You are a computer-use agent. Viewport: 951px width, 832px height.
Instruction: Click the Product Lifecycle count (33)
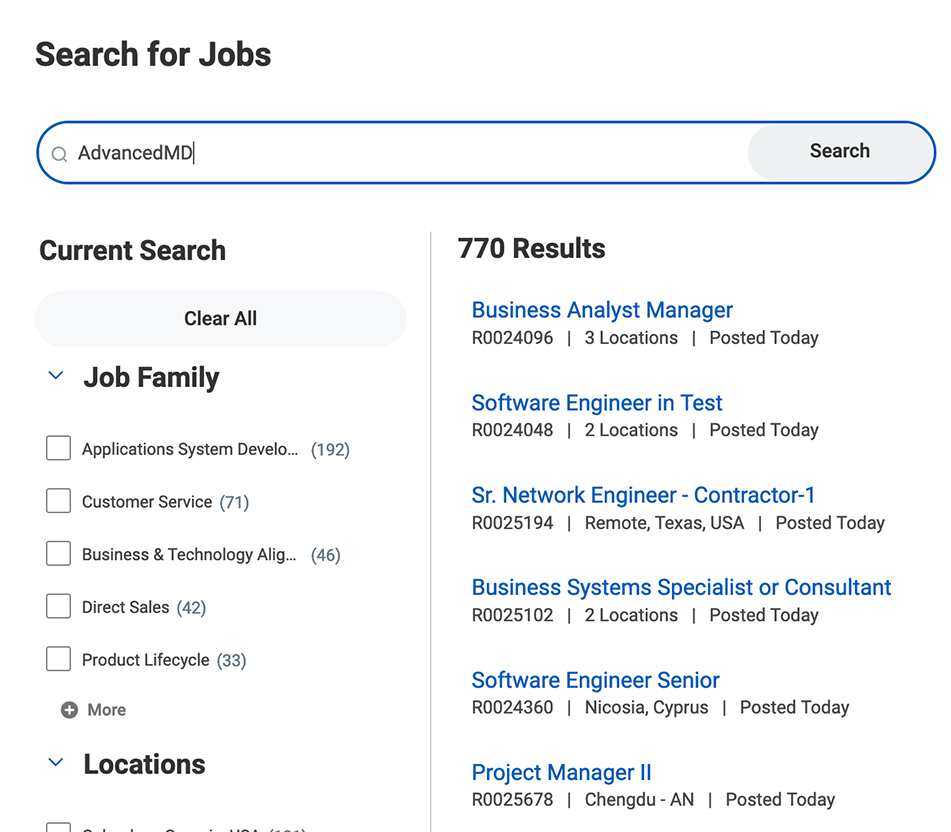point(232,660)
